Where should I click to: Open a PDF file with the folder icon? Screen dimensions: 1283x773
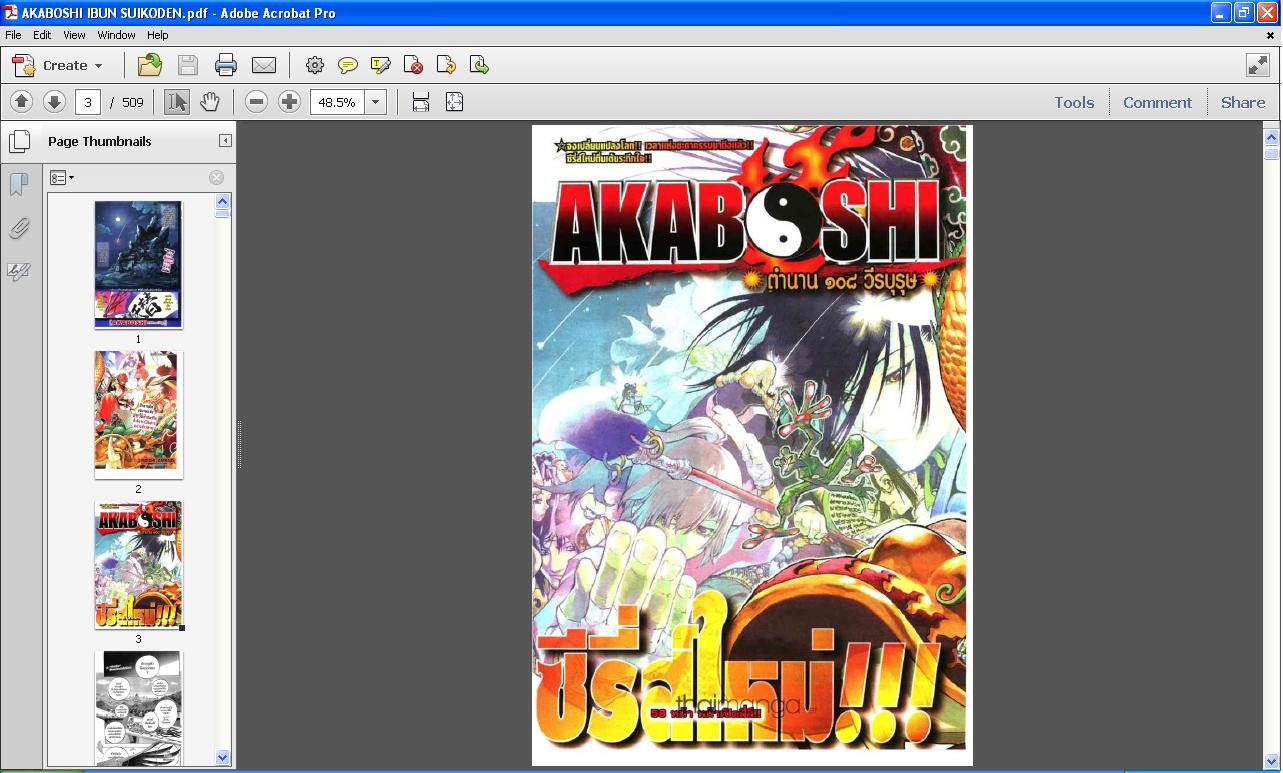[x=150, y=66]
